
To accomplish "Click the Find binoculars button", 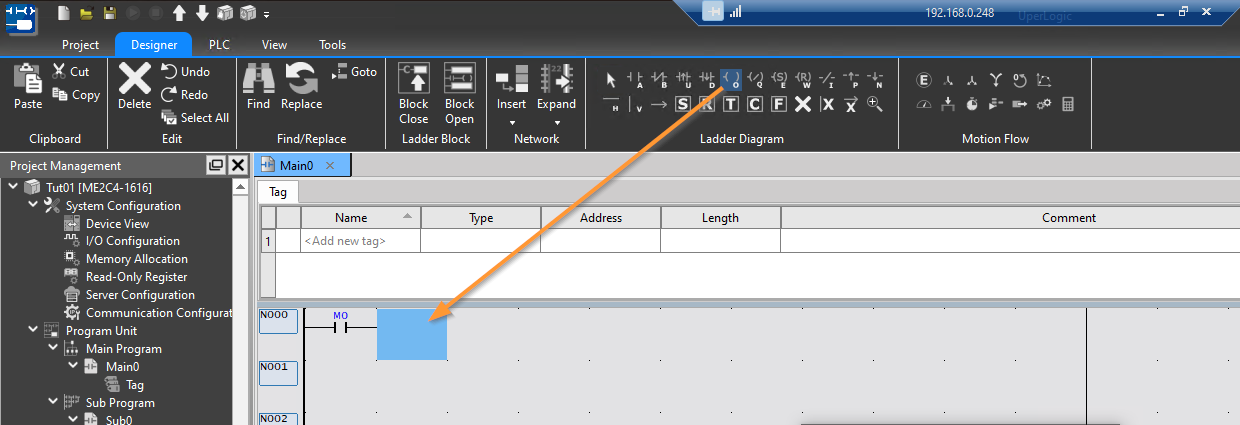I will [258, 80].
